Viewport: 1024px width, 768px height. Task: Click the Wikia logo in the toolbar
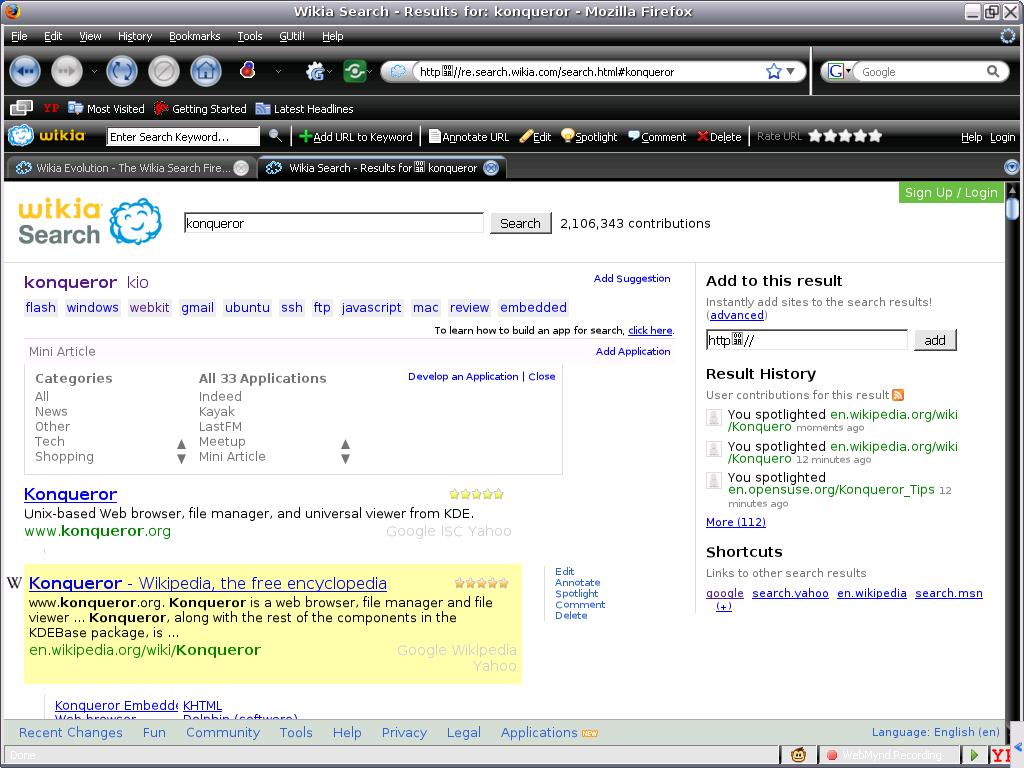tap(47, 136)
